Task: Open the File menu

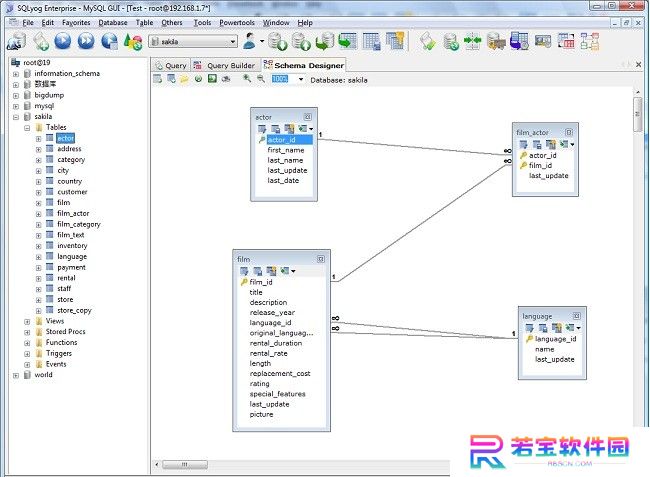Action: 28,22
